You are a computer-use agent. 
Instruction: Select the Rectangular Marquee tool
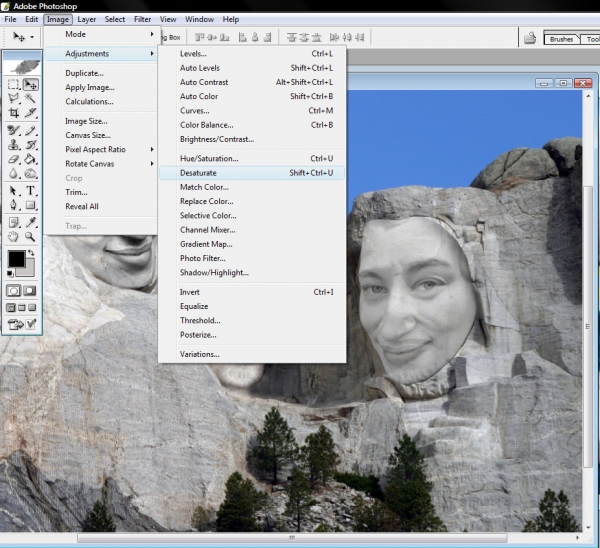[x=14, y=84]
